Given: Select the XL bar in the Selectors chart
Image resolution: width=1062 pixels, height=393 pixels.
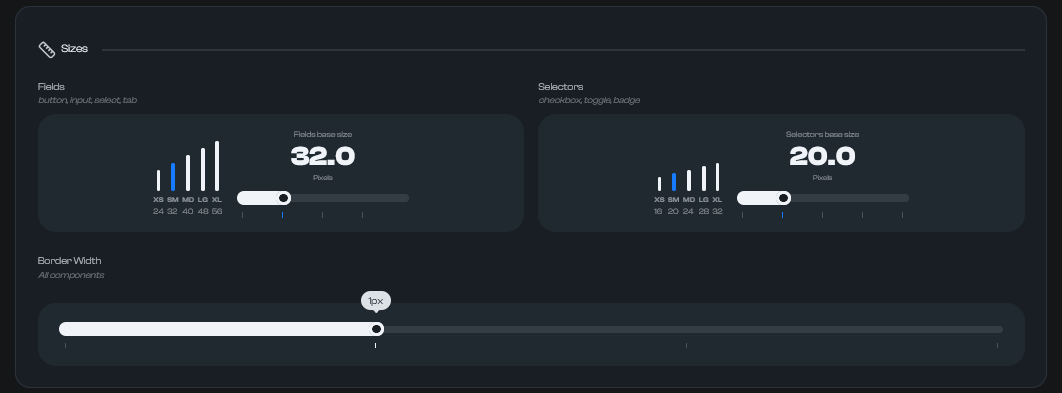Looking at the screenshot, I should pyautogui.click(x=717, y=177).
